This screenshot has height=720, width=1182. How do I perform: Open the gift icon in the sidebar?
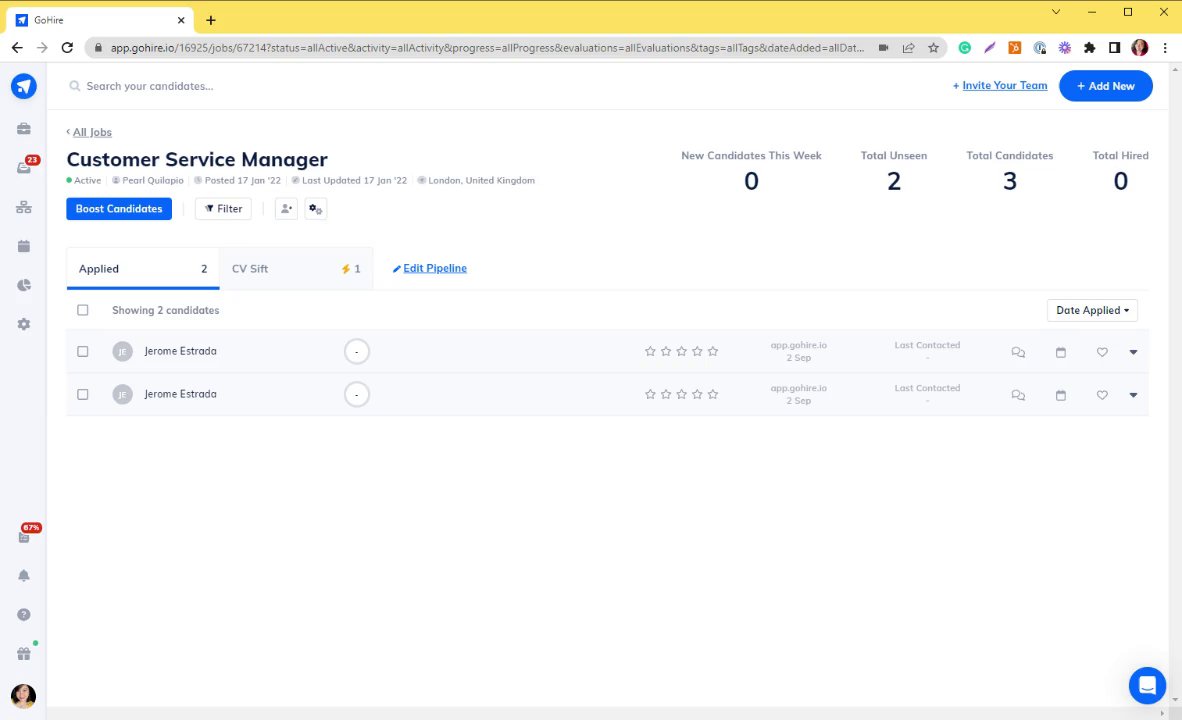tap(24, 654)
